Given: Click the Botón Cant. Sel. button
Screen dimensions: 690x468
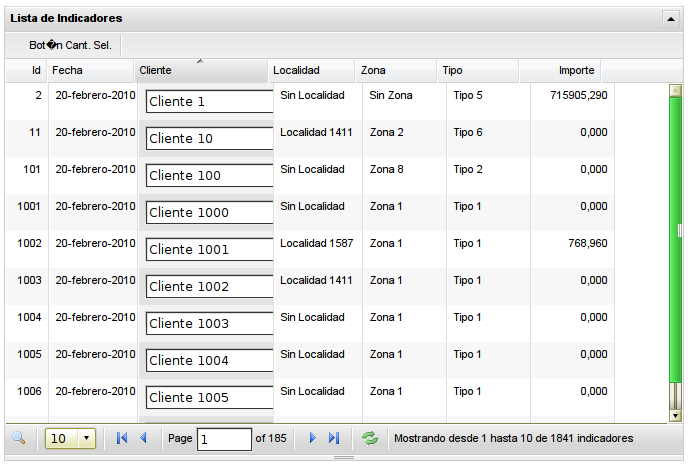Looking at the screenshot, I should point(70,45).
